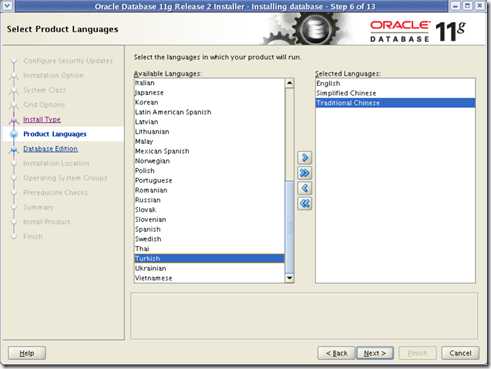Maximize the installer window
The image size is (491, 369).
[x=467, y=5]
